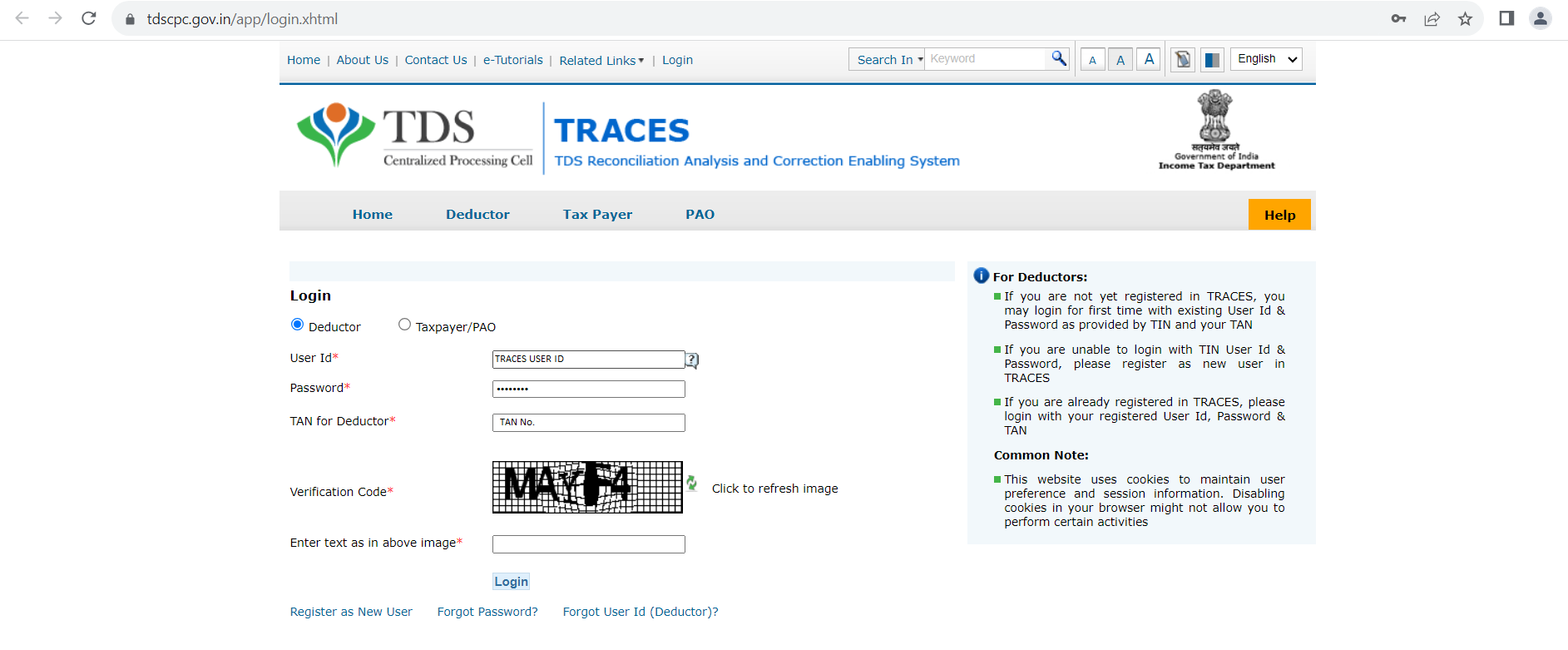Open the Deductor navigation tab
The image size is (1568, 650).
477,214
